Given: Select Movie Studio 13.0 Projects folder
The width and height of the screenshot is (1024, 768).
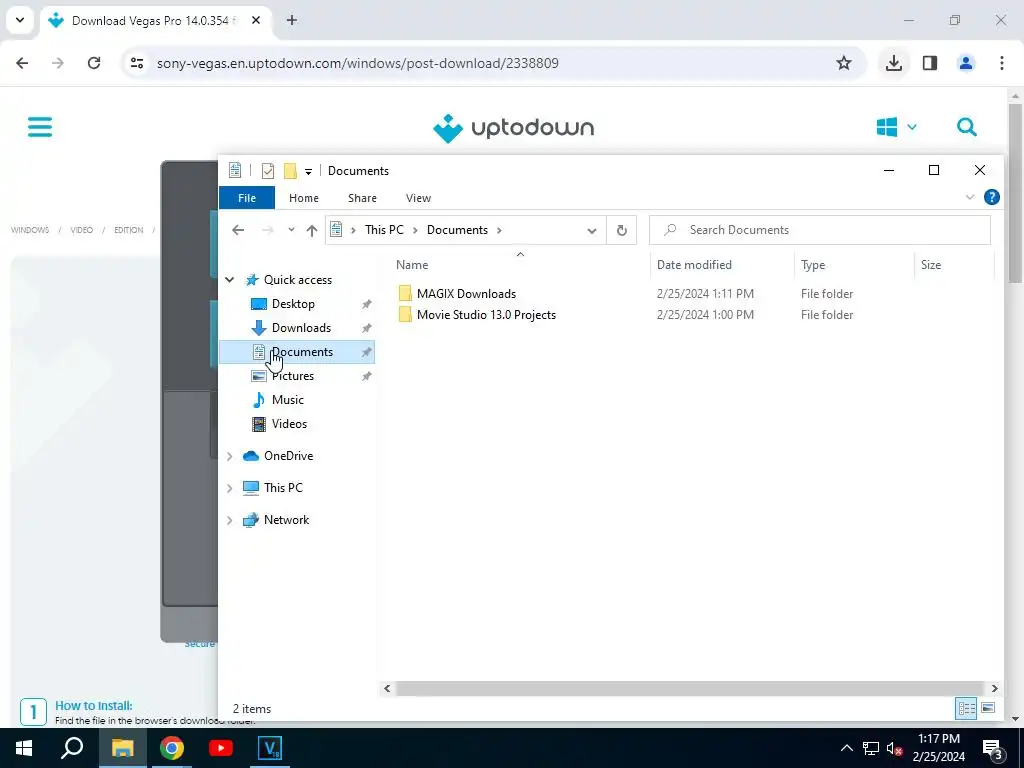Looking at the screenshot, I should coord(487,315).
